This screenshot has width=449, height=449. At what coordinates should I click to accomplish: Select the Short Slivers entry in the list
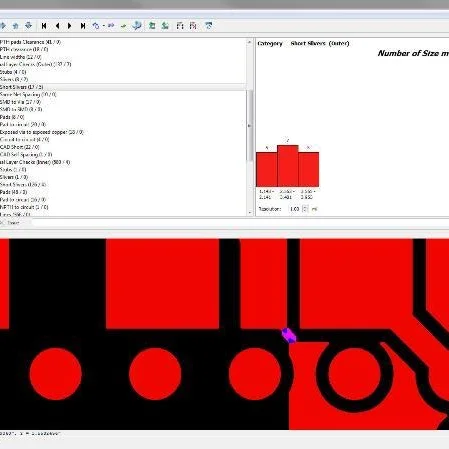click(21, 87)
